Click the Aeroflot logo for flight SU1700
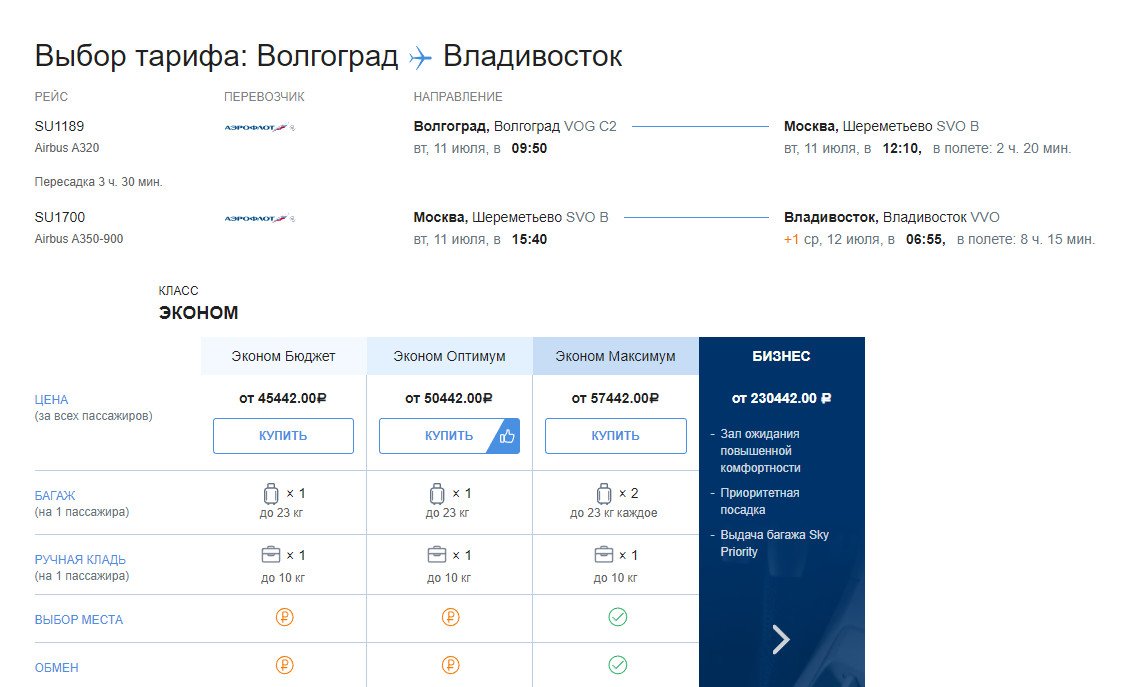 (x=259, y=218)
